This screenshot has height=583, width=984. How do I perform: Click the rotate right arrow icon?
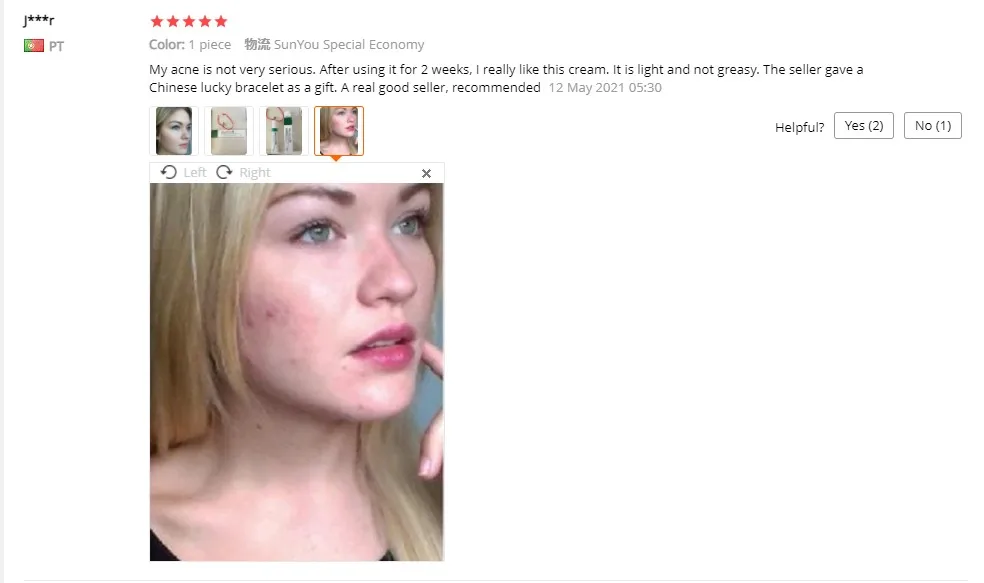pos(224,172)
